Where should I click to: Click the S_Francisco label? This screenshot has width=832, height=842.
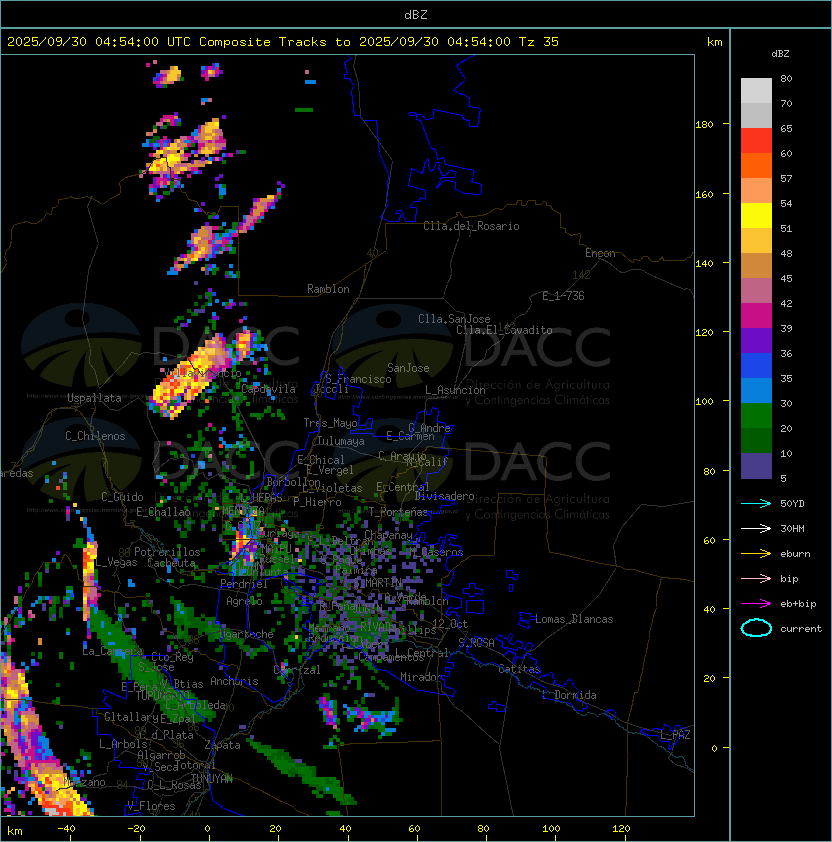[358, 379]
